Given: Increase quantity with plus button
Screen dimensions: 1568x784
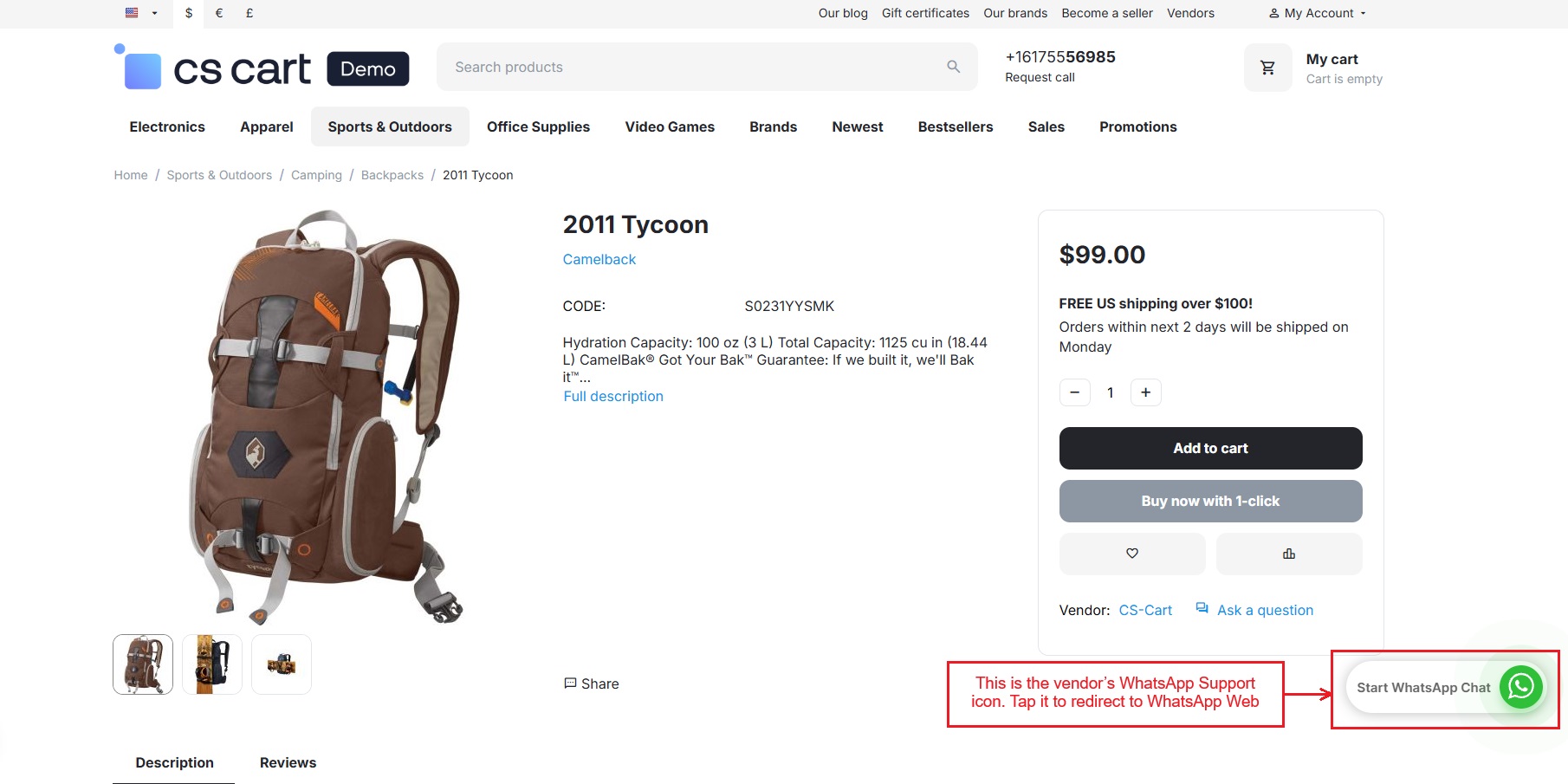Looking at the screenshot, I should (1145, 392).
